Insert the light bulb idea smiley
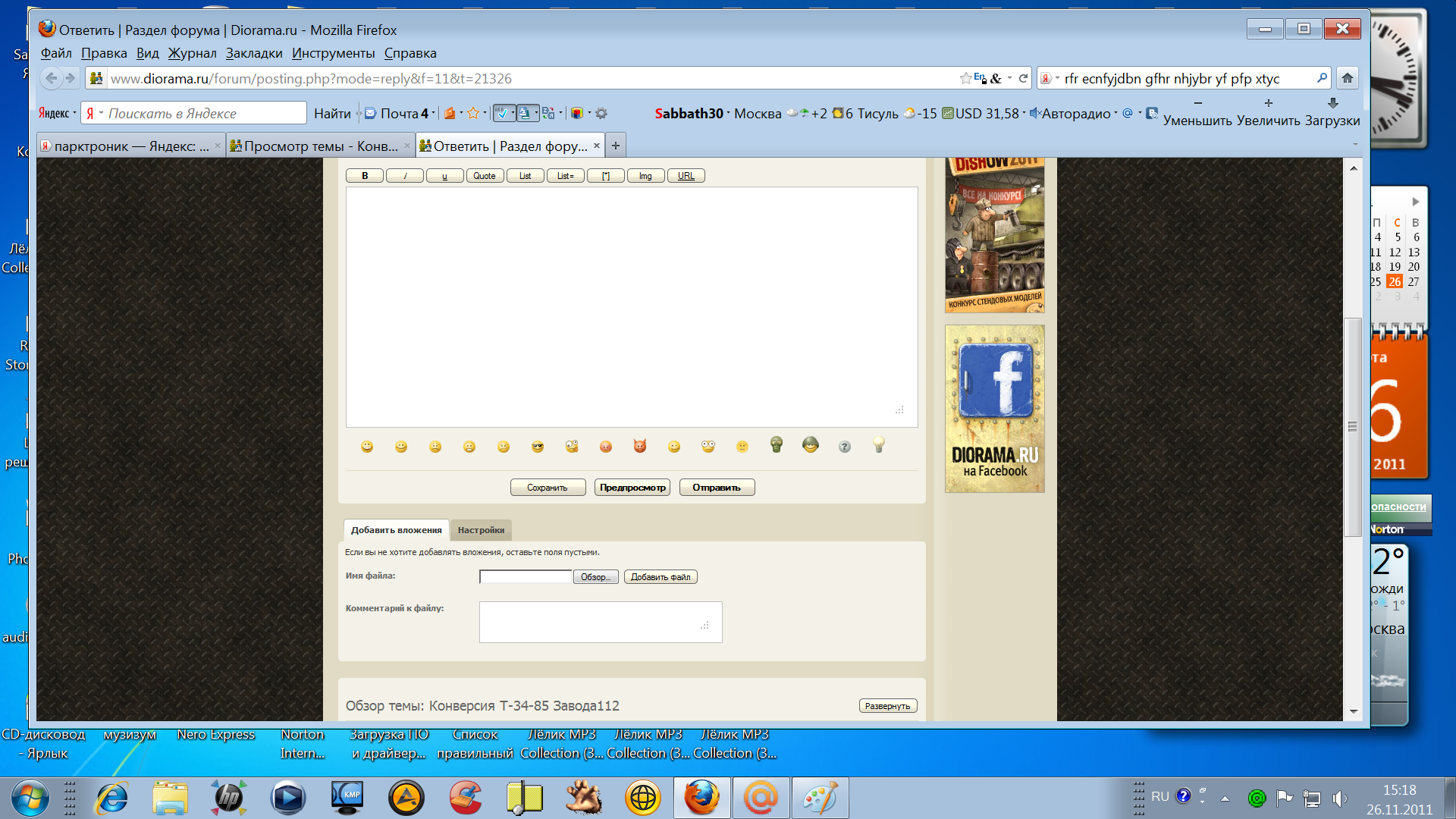The width and height of the screenshot is (1456, 819). point(879,445)
